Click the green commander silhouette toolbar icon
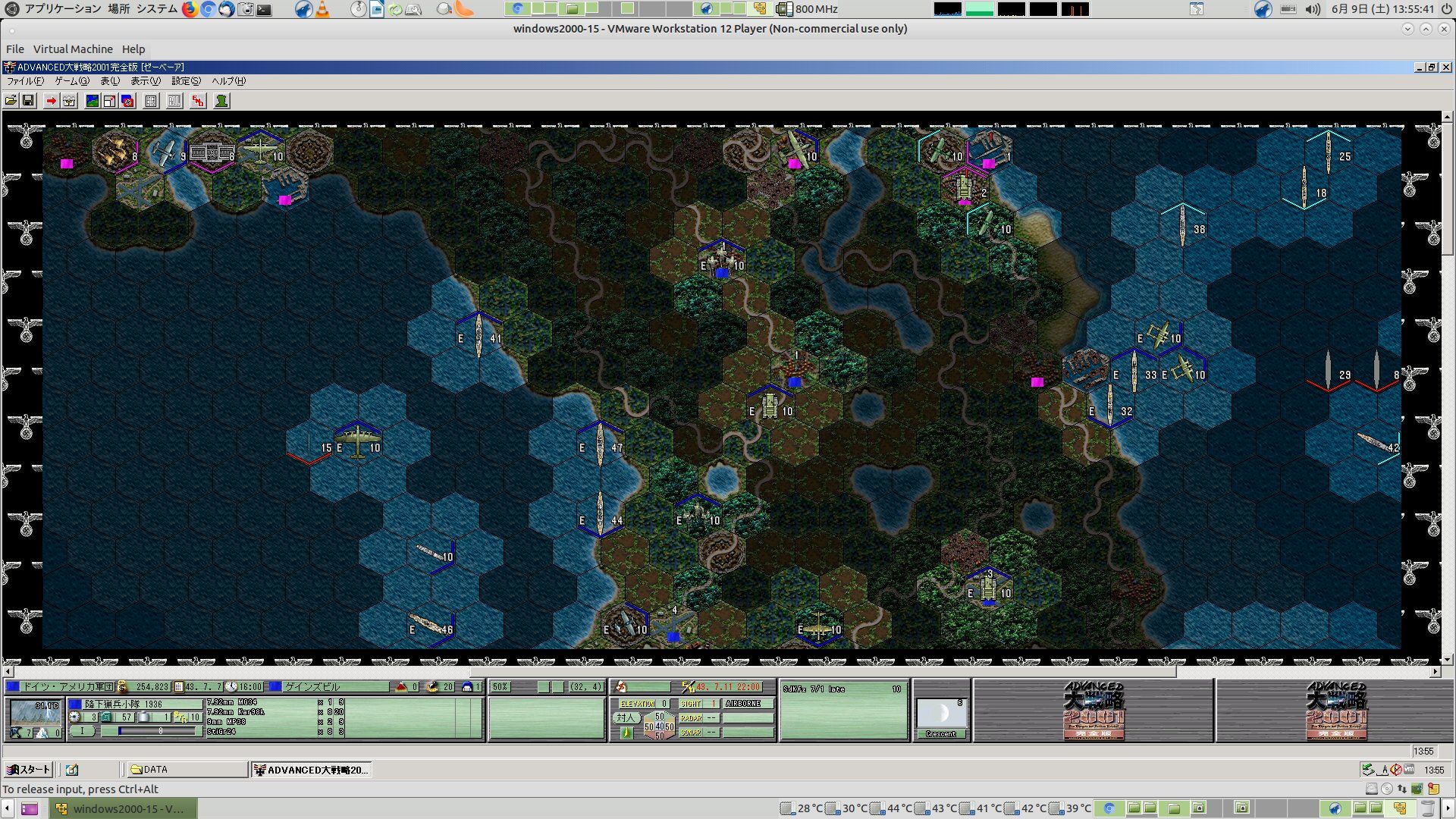Viewport: 1456px width, 819px height. click(221, 101)
